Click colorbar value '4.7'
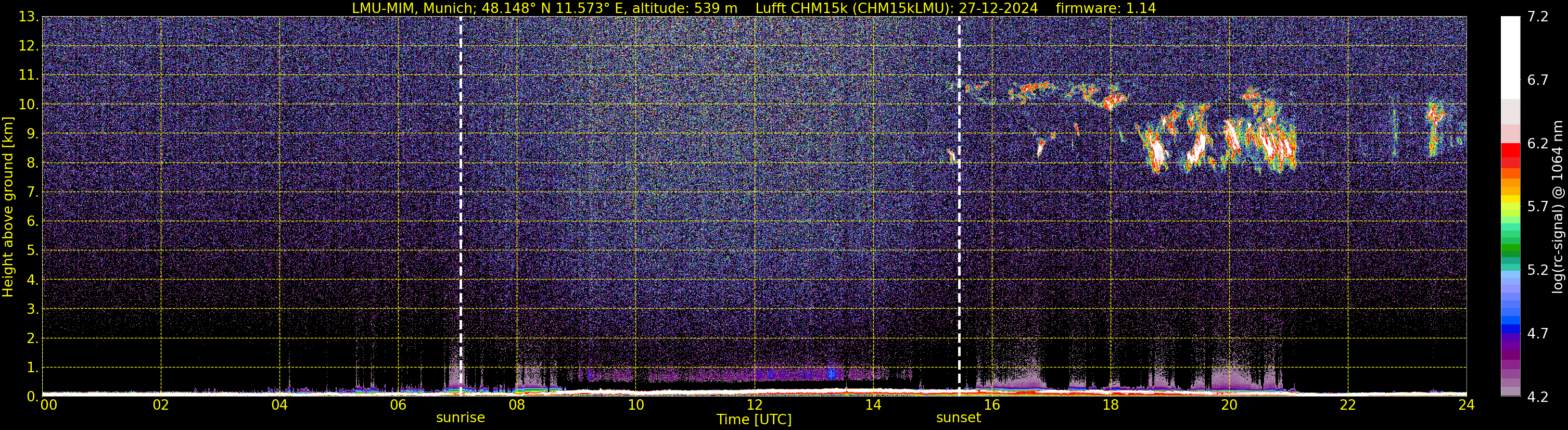Screen dimensions: 1568x430 click(x=1538, y=334)
